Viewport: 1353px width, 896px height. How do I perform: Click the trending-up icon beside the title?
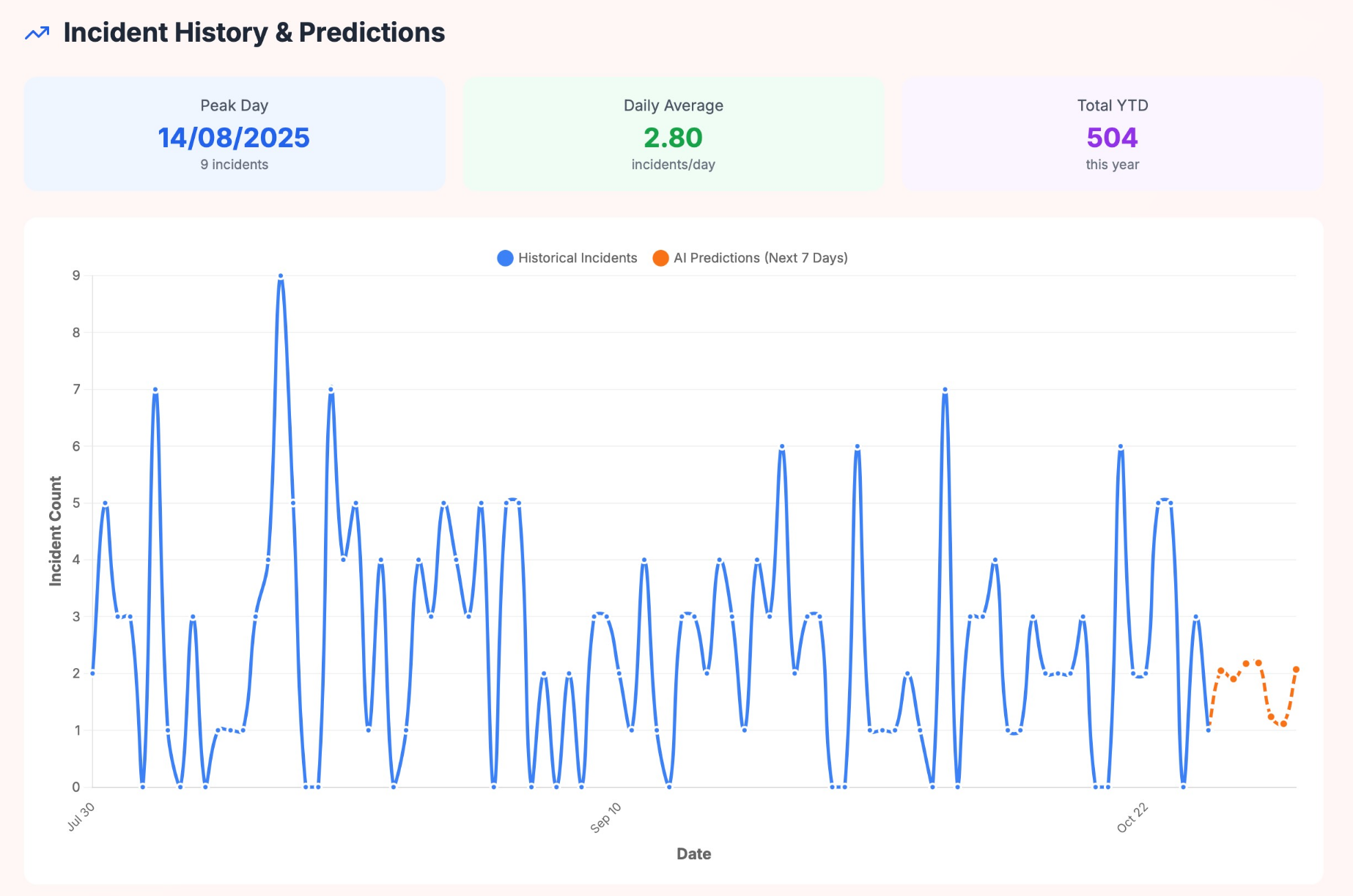(37, 33)
